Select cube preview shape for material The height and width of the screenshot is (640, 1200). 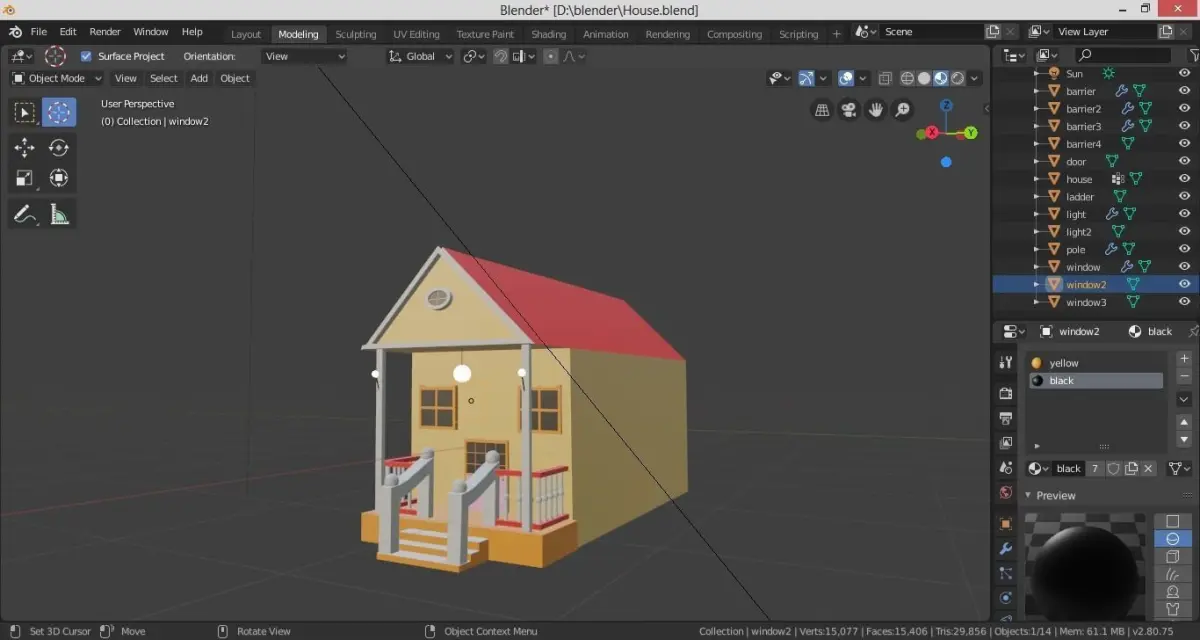click(1173, 557)
